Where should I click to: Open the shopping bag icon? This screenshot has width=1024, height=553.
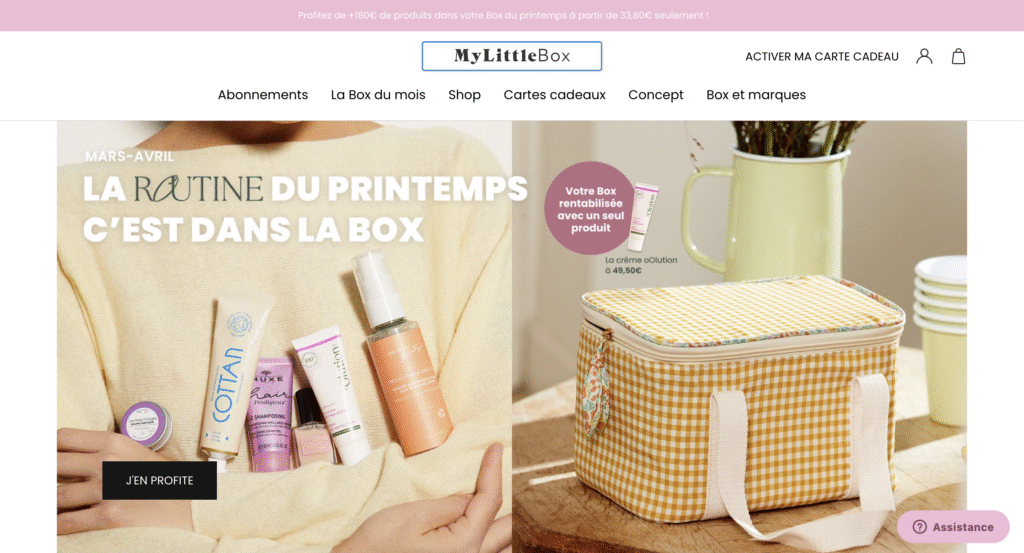[x=958, y=56]
